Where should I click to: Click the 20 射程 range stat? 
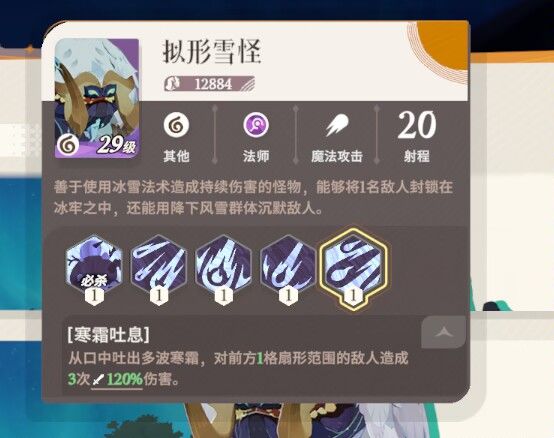tap(417, 136)
